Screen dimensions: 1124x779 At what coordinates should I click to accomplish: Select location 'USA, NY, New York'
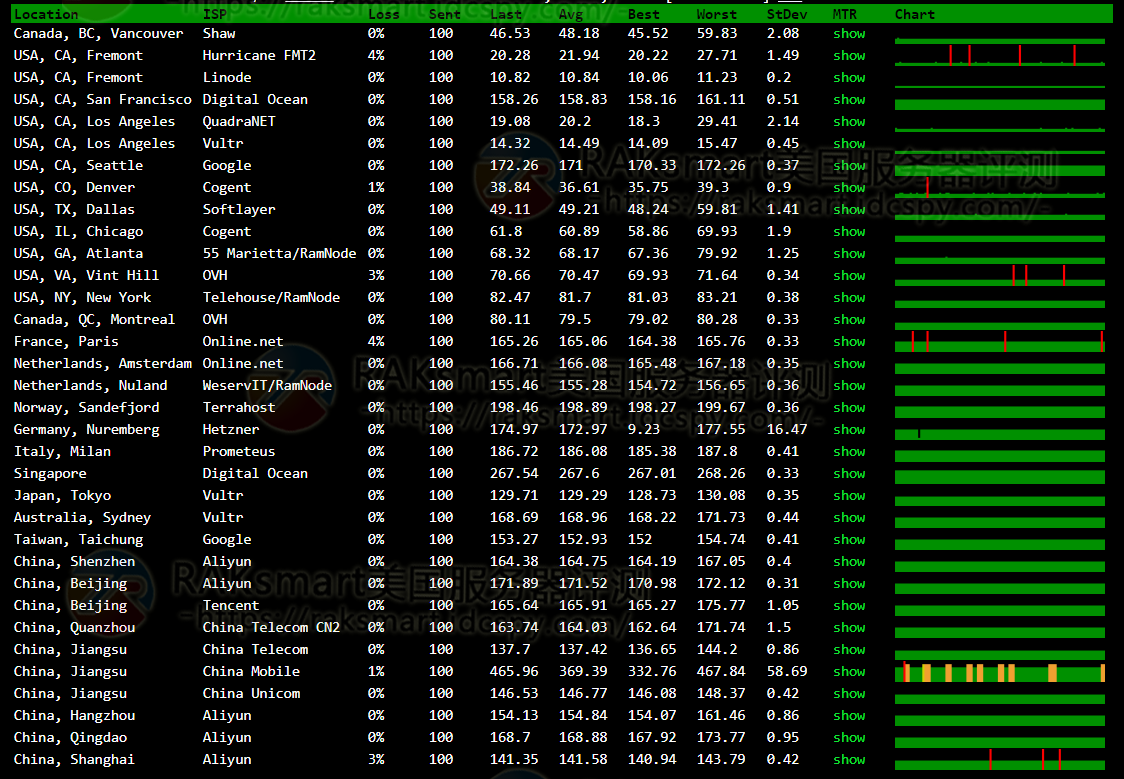point(82,298)
